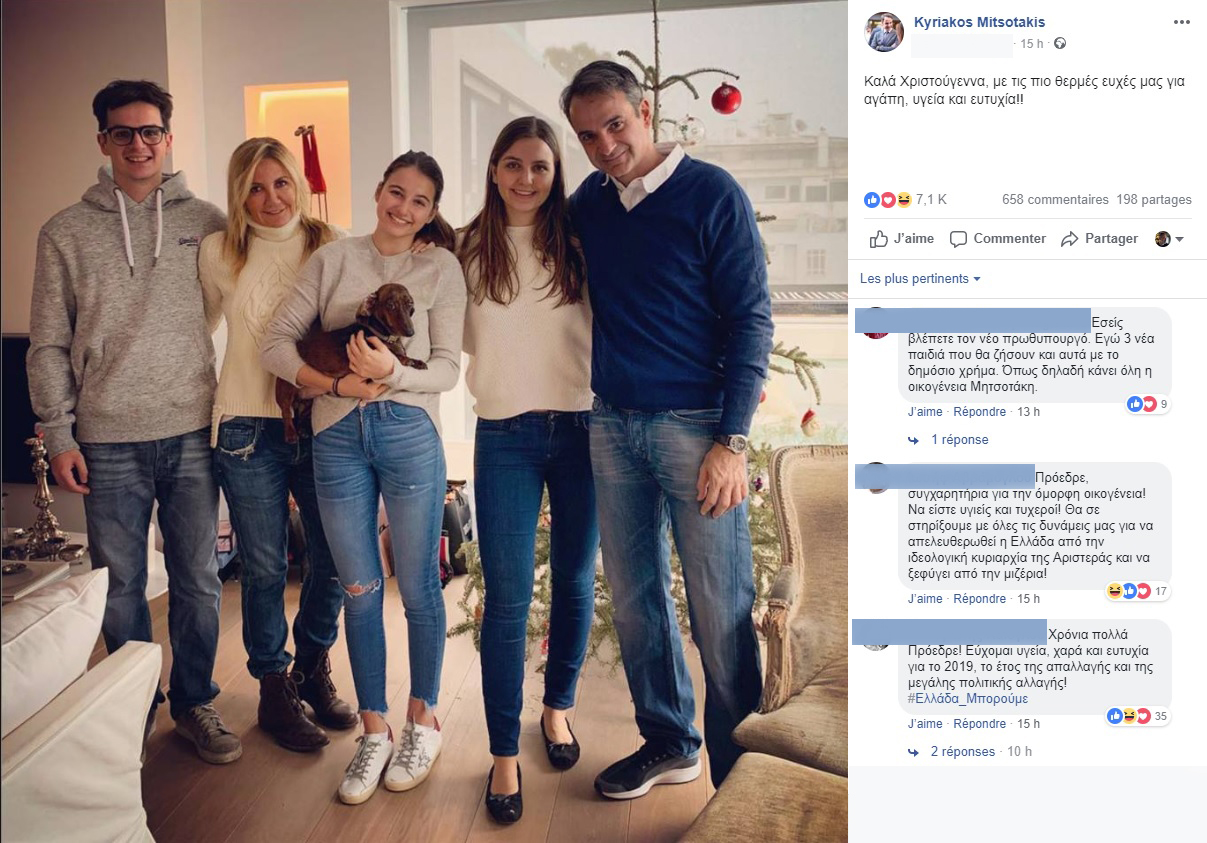The height and width of the screenshot is (843, 1207).
Task: Expand '2 réponses' under last comment
Action: click(963, 752)
